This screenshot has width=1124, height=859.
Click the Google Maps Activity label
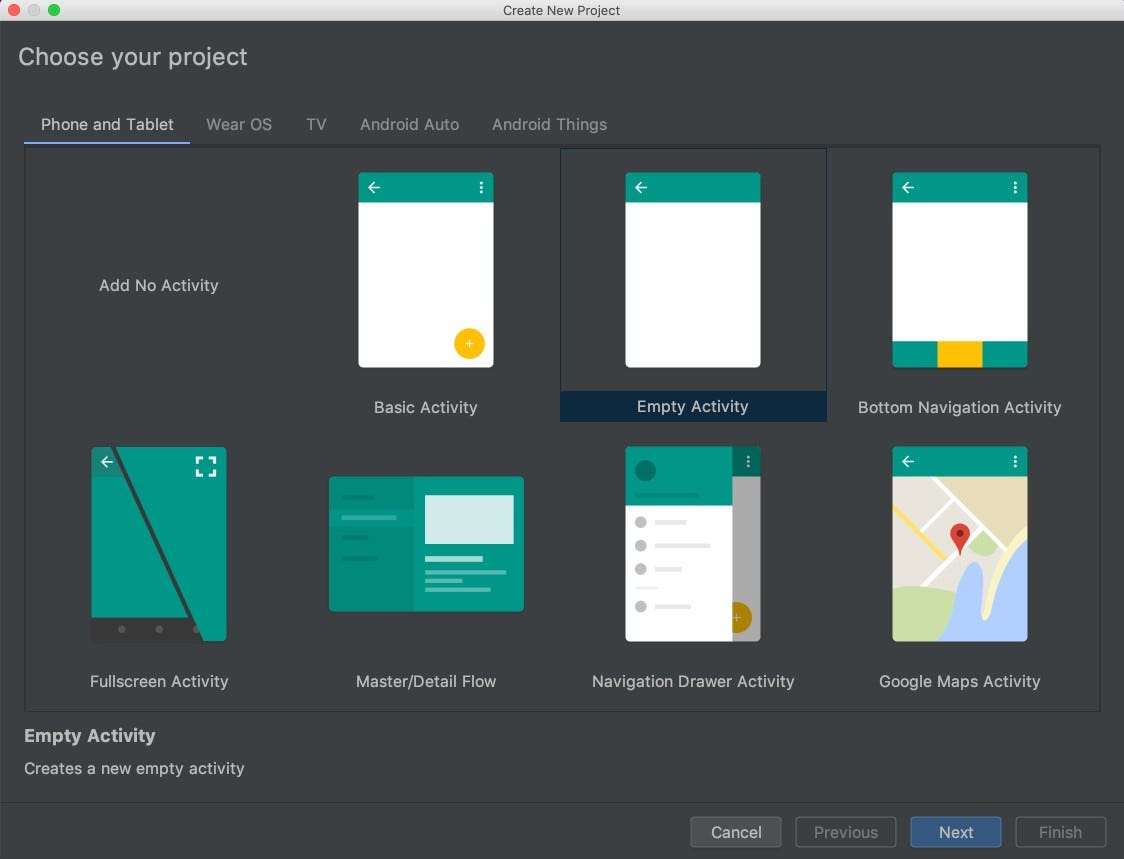point(959,681)
